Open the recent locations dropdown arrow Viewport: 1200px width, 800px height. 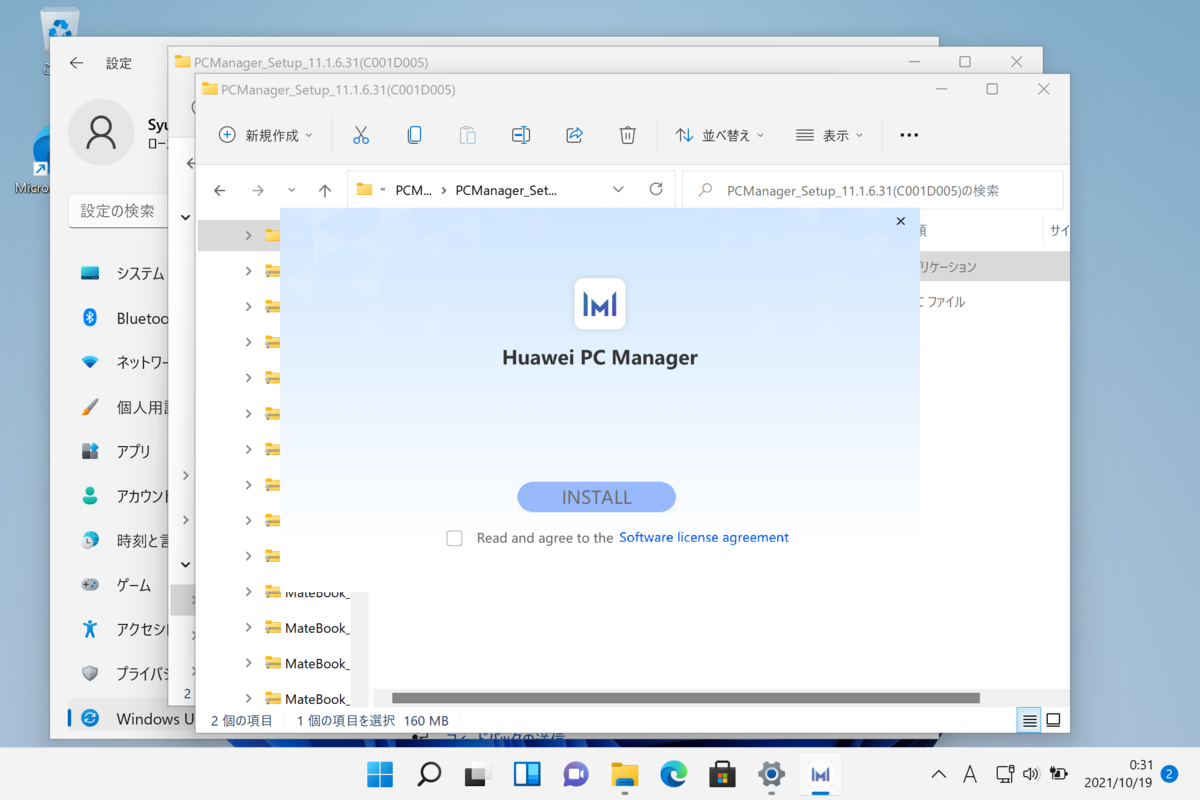(291, 190)
